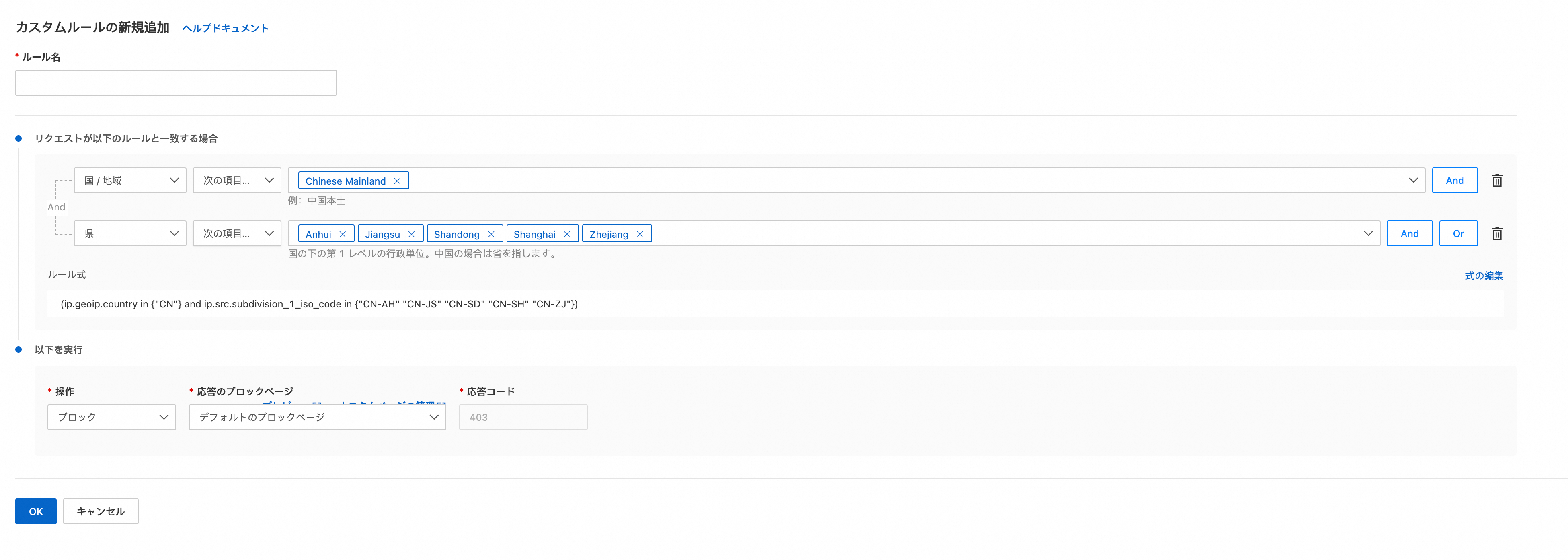Expand the ブロック action dropdown
This screenshot has height=560, width=1568.
111,418
